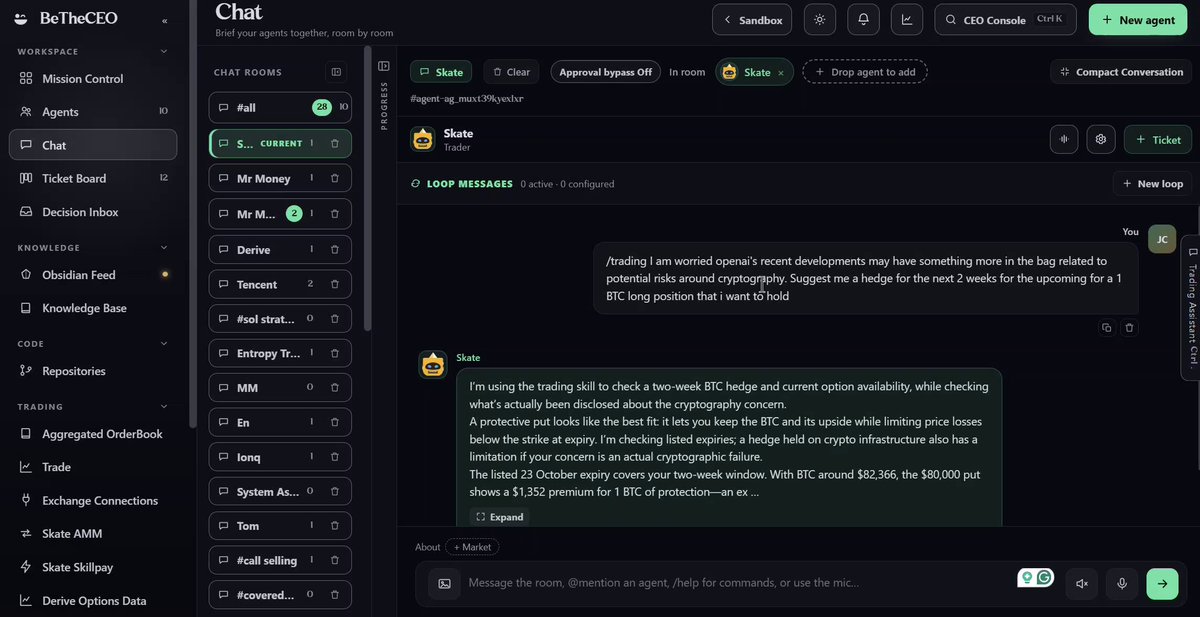Create a New agent

1138,20
